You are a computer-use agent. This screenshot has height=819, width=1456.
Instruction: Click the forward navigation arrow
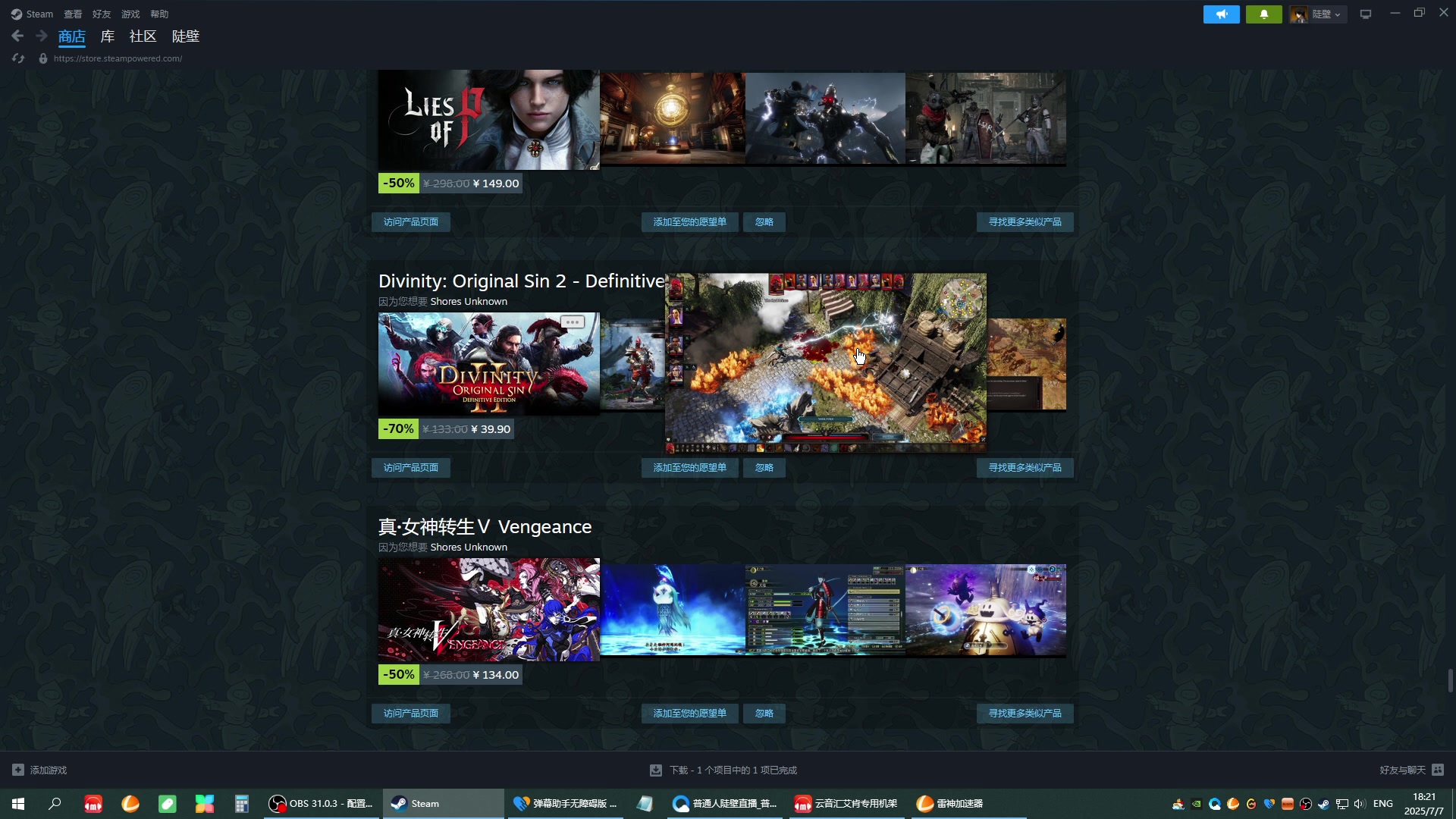(42, 36)
